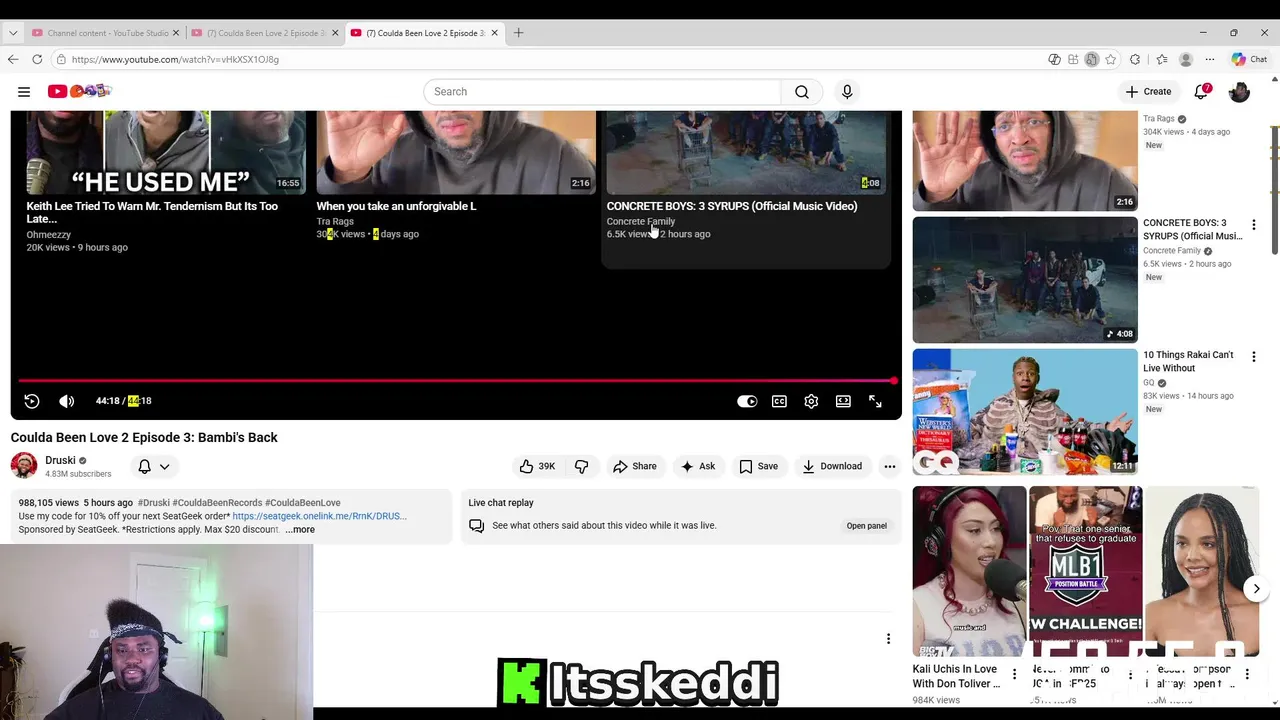The width and height of the screenshot is (1280, 720).
Task: Reload the page
Action: 37,60
